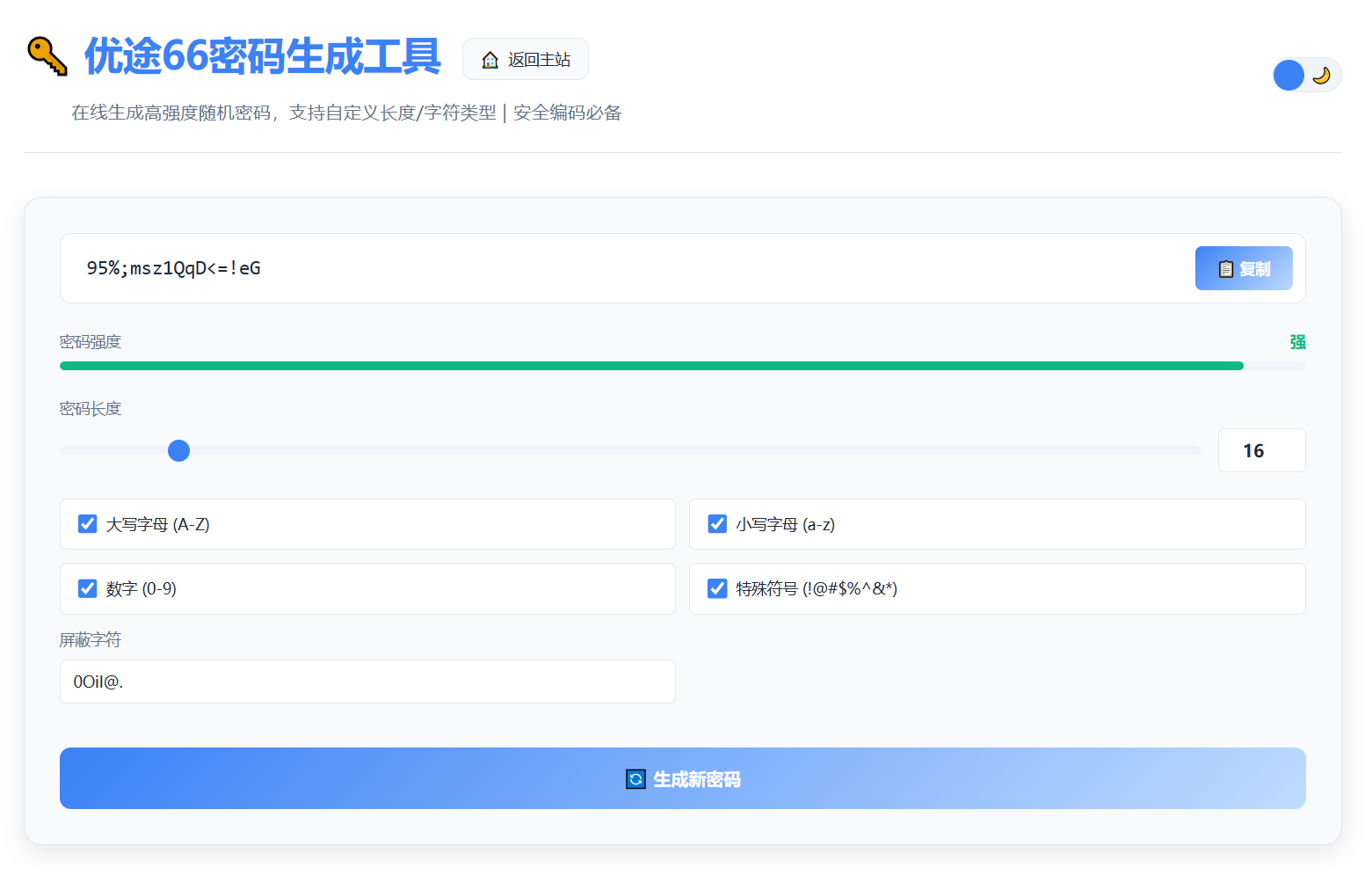This screenshot has width=1372, height=875.
Task: Click the 强 strength indicator text
Action: (x=1297, y=342)
